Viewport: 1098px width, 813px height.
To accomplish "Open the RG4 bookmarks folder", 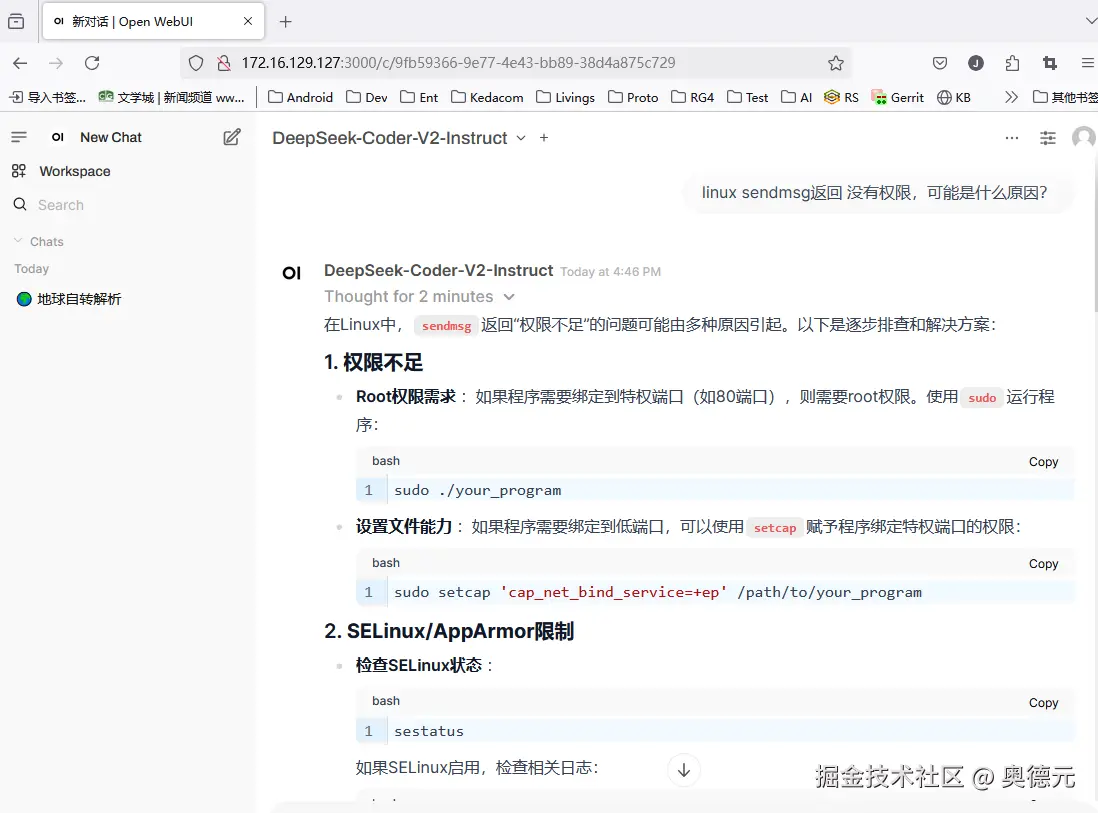I will (693, 97).
